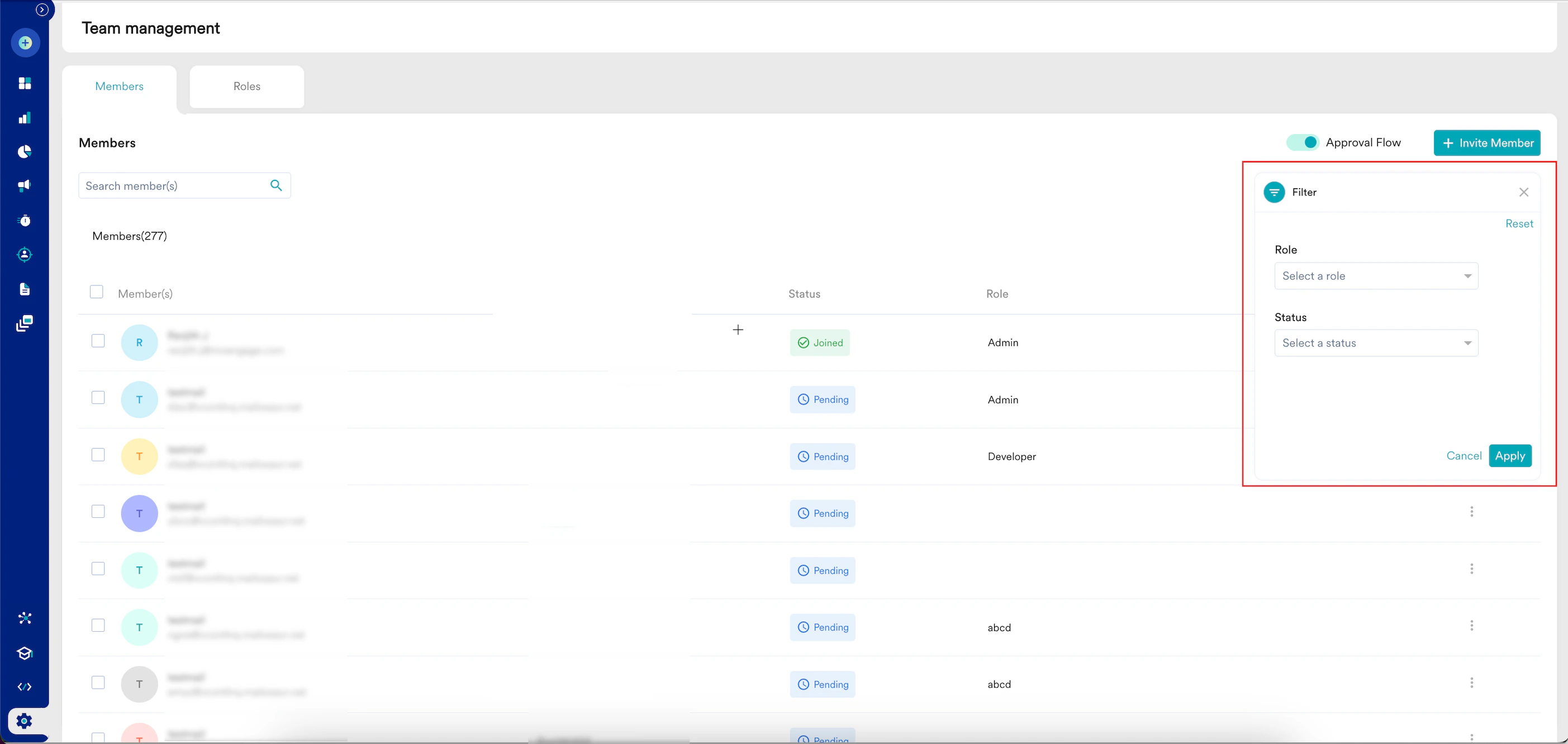
Task: Switch to the Roles tab
Action: 246,87
